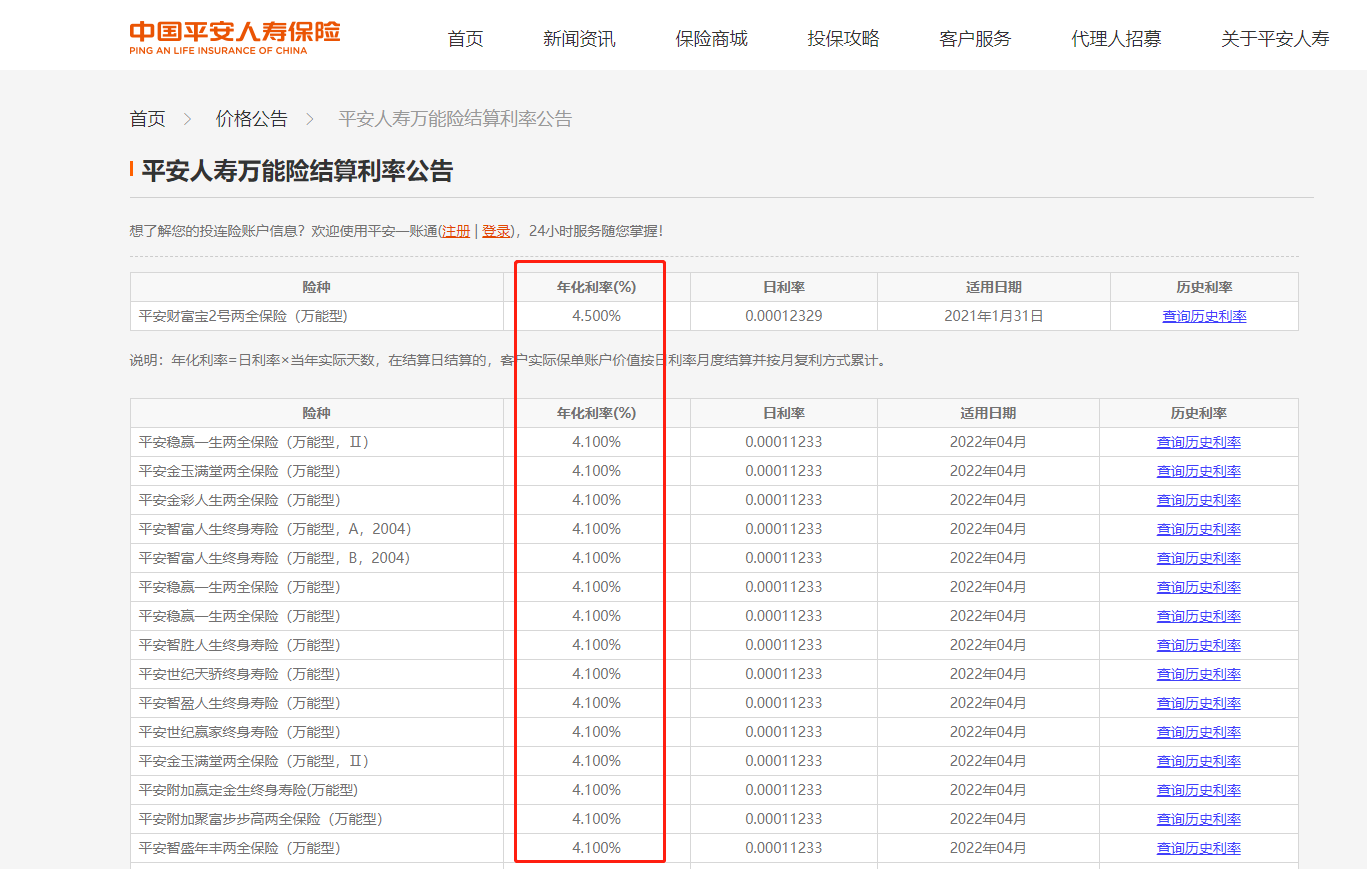Screen dimensions: 1367x869
Task: Open 查询历史利率 for 平安世纪赢家终身寿险
Action: click(x=1199, y=732)
